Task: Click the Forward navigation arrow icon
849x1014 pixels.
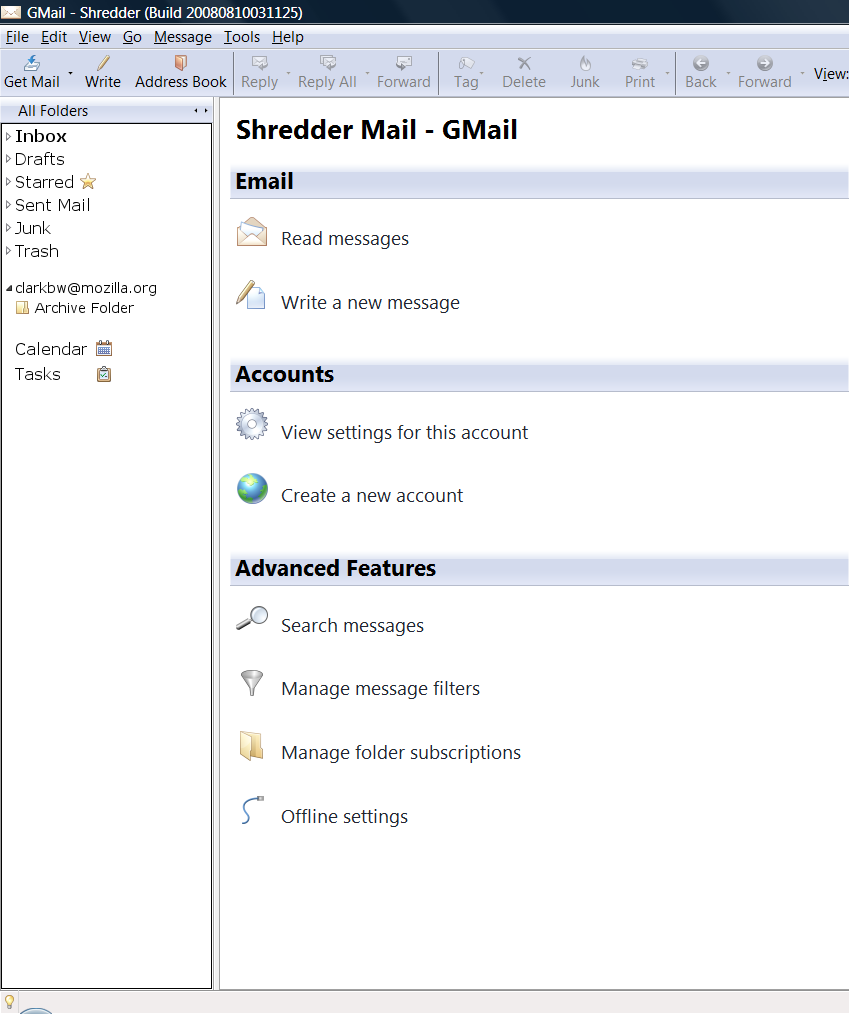Action: (764, 63)
